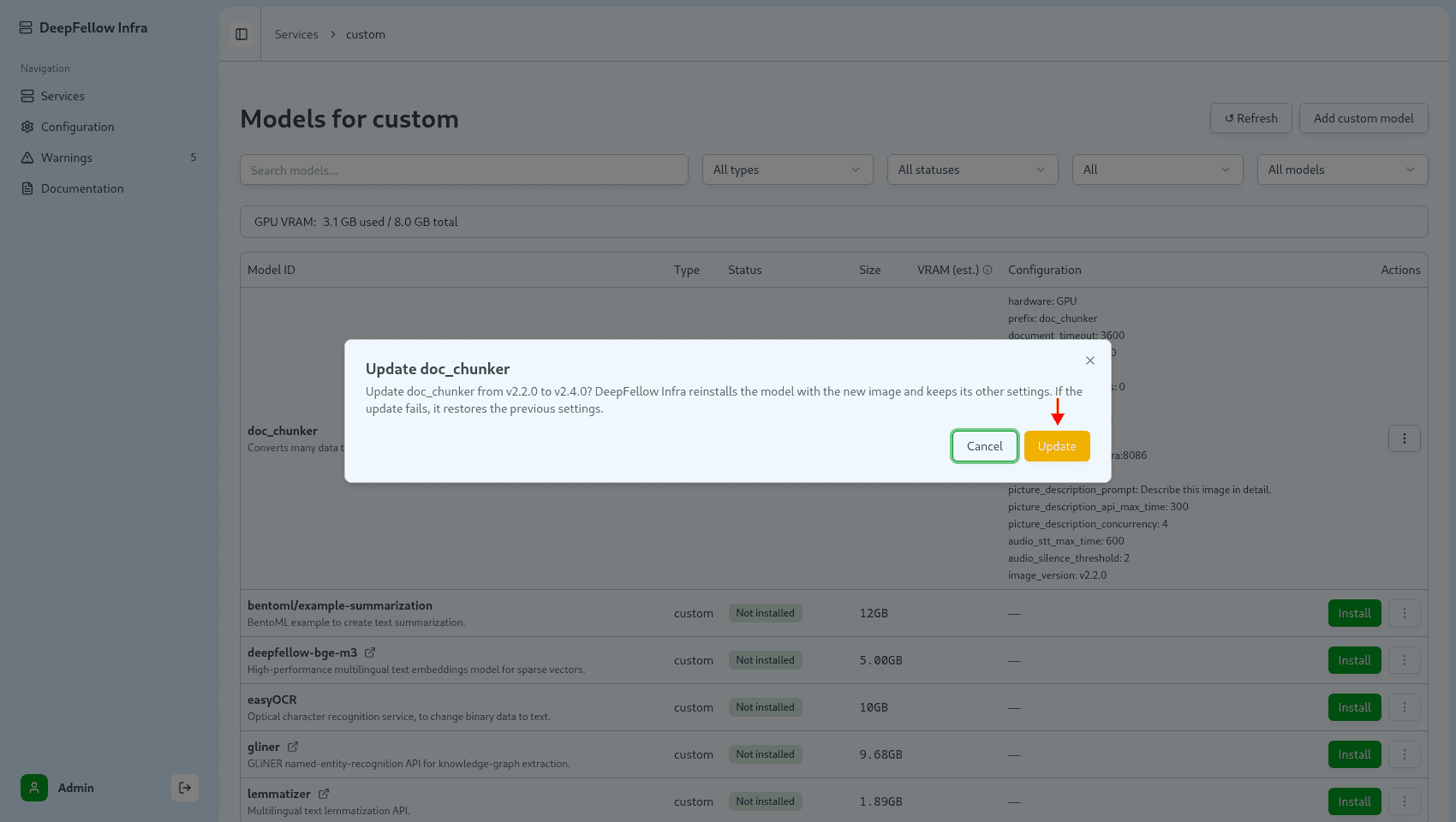Click the Model ID column header
The image size is (1456, 822).
[x=272, y=270]
